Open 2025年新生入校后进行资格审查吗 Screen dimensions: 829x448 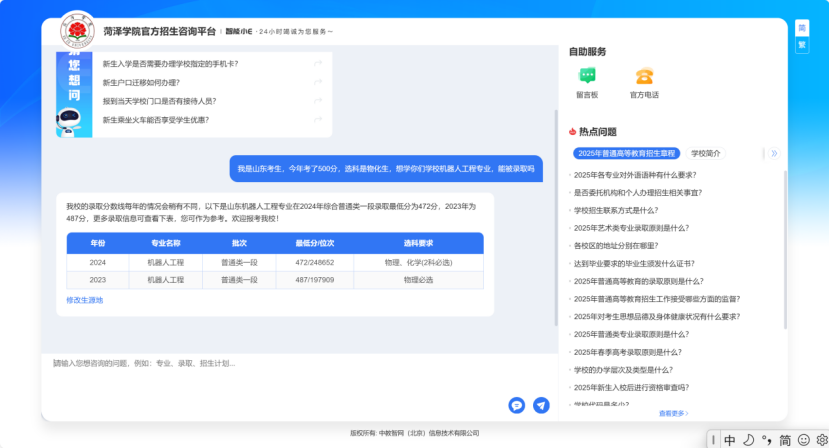[631, 388]
